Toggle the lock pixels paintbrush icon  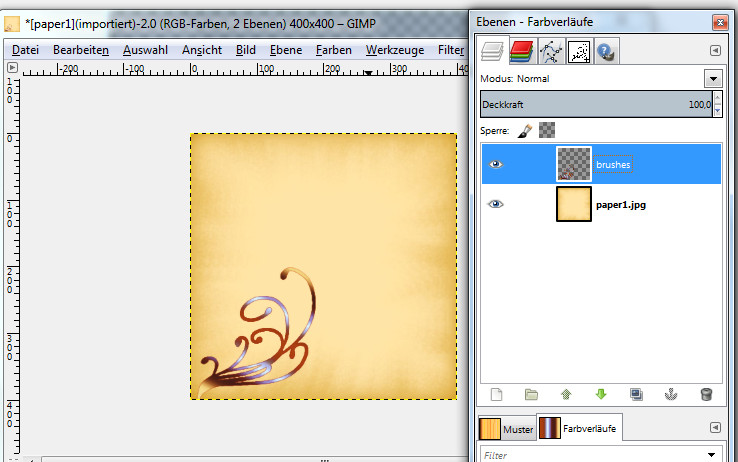[524, 130]
